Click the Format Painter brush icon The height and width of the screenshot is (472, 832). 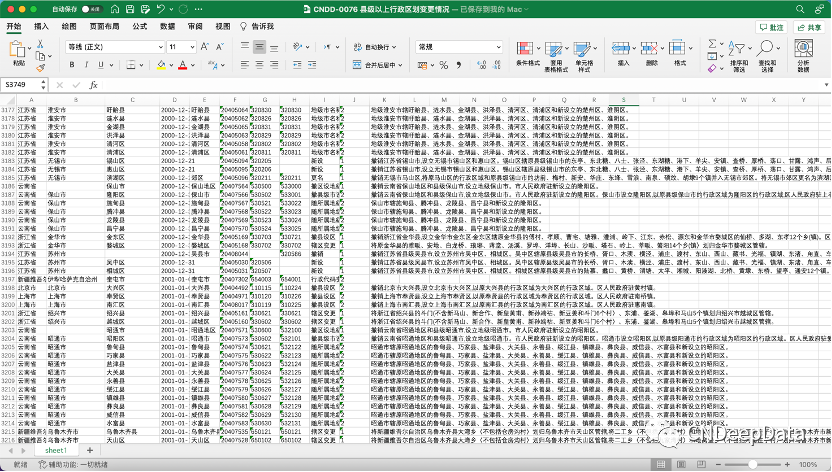pos(40,68)
